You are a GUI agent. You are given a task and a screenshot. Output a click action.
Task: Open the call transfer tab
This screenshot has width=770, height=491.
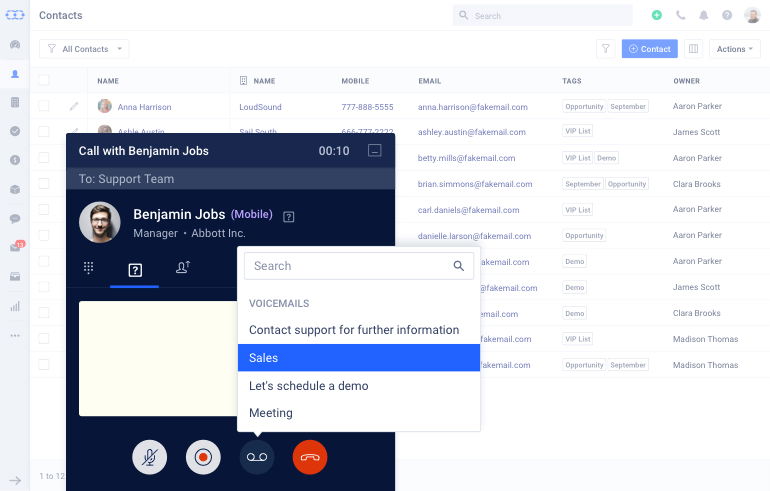[x=183, y=268]
